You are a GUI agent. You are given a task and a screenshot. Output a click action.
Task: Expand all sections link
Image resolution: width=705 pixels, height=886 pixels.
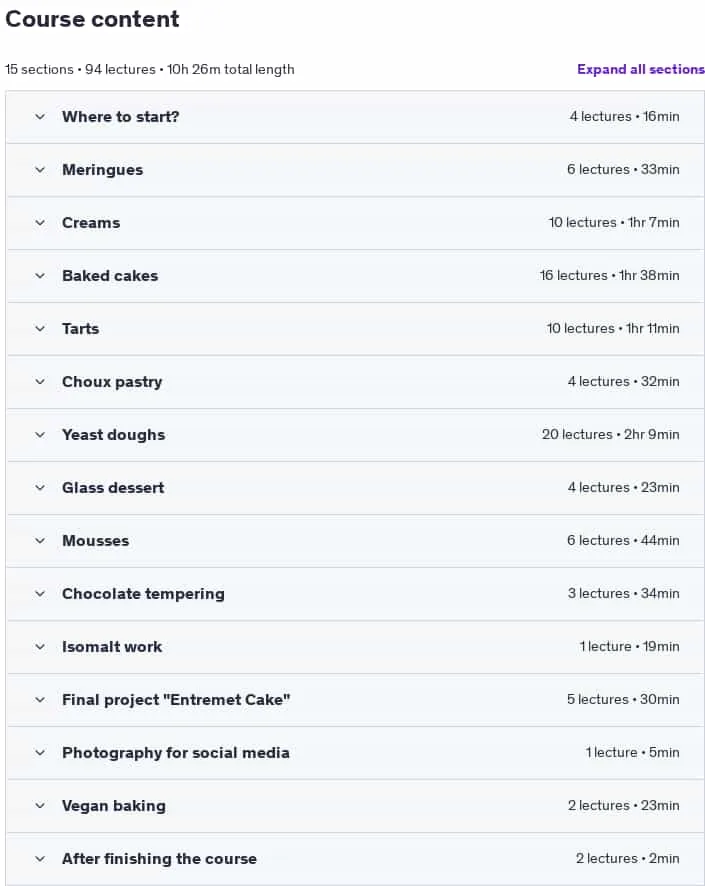(641, 70)
